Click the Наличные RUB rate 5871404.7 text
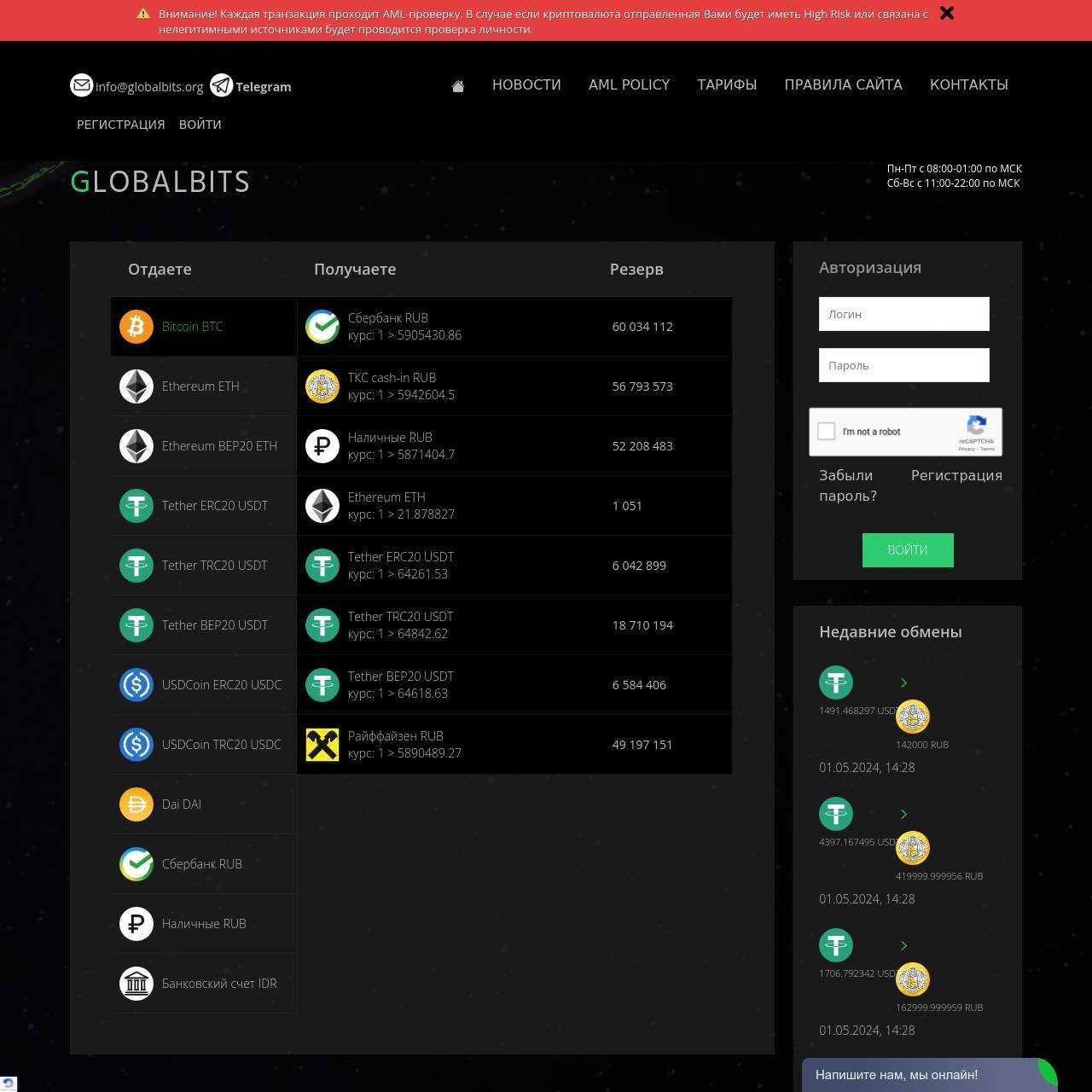 [x=401, y=455]
